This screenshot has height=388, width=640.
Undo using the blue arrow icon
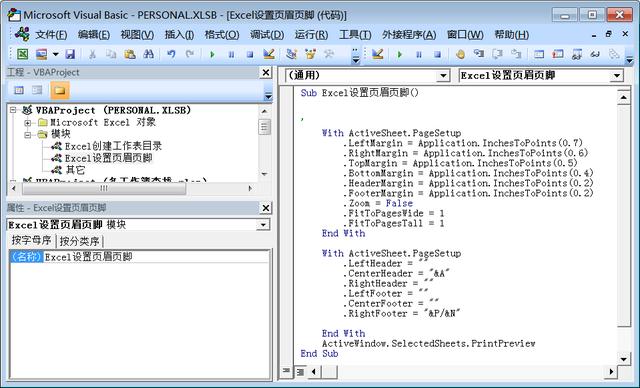point(171,54)
